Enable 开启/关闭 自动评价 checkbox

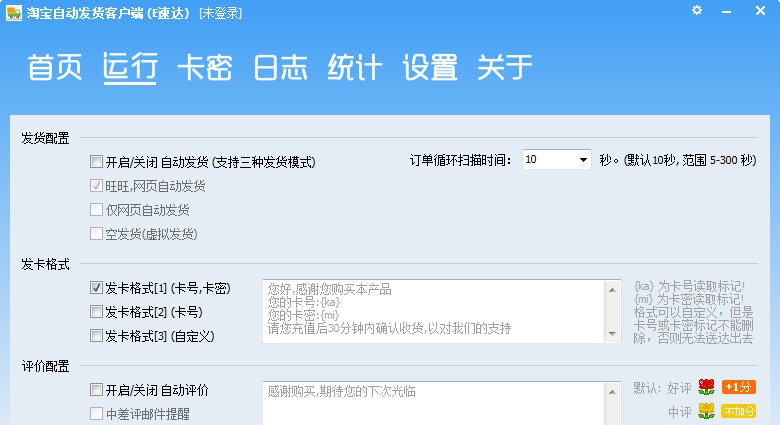[x=96, y=389]
